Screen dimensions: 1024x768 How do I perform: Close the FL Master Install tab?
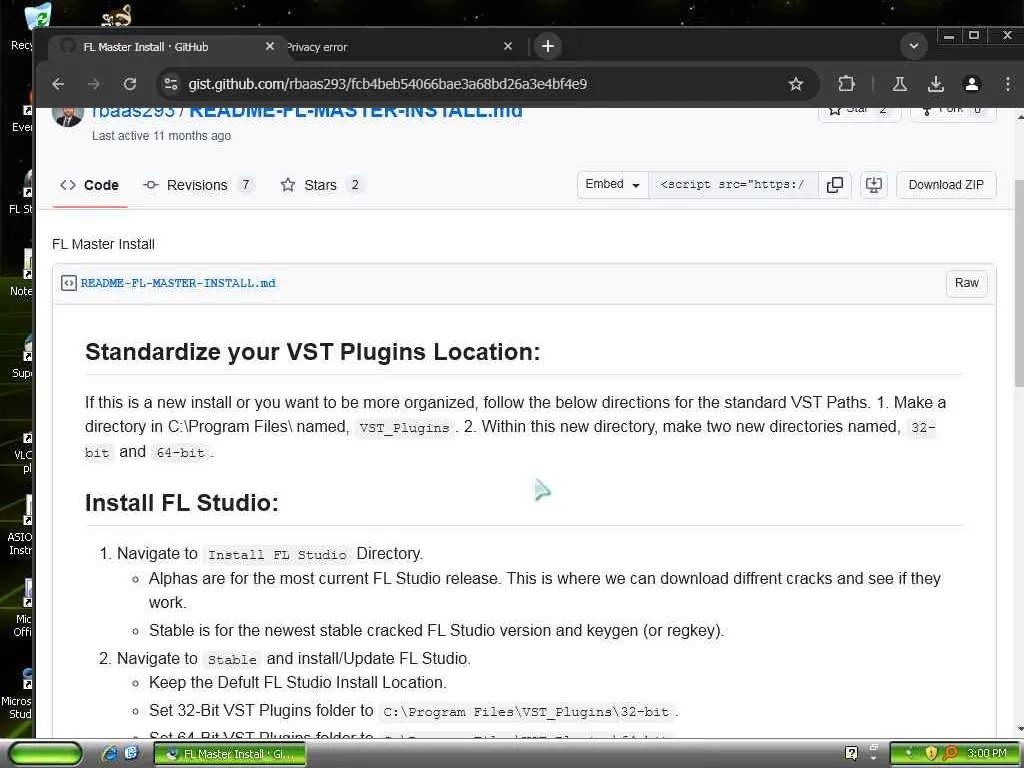270,46
